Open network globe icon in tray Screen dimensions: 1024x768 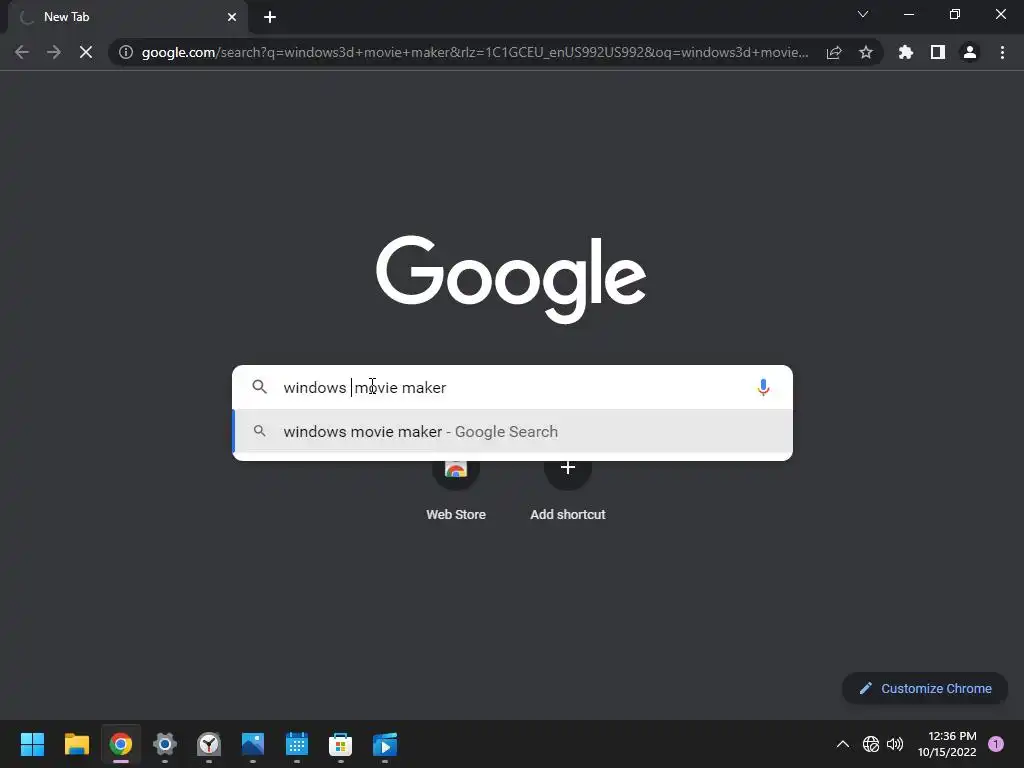[x=871, y=744]
